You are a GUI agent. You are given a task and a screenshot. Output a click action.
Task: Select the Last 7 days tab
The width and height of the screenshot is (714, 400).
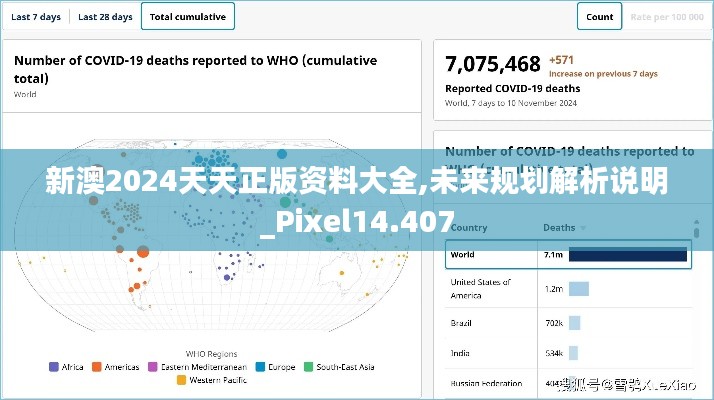(x=36, y=17)
